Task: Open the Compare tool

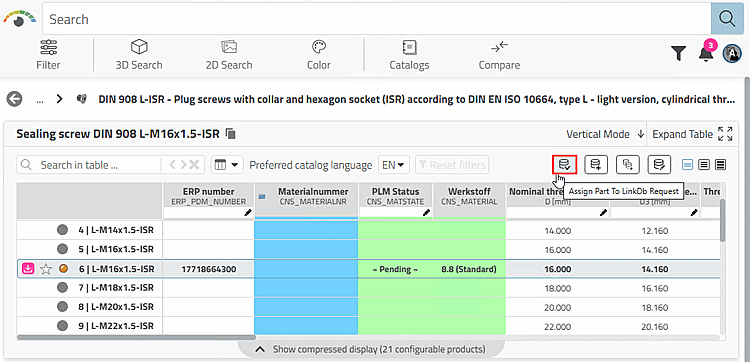Action: pos(499,55)
